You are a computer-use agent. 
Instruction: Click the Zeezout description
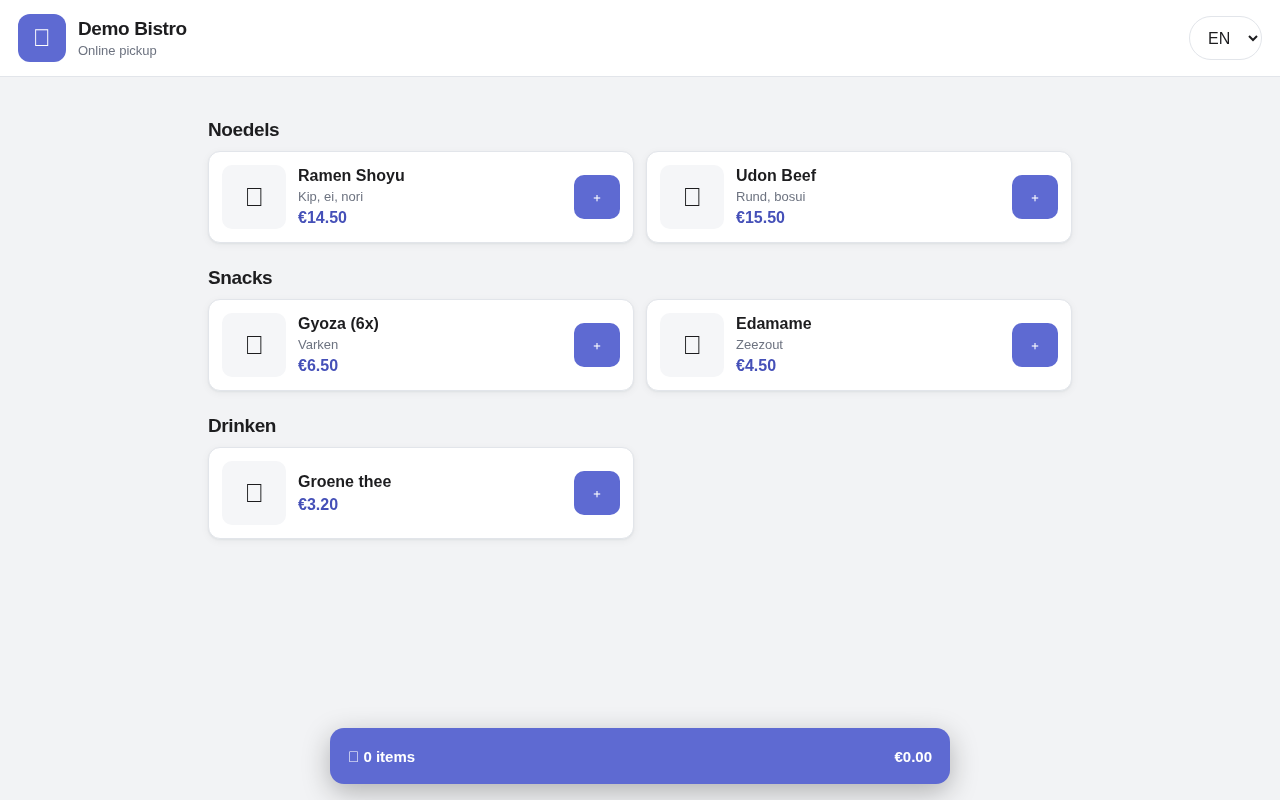tap(759, 345)
